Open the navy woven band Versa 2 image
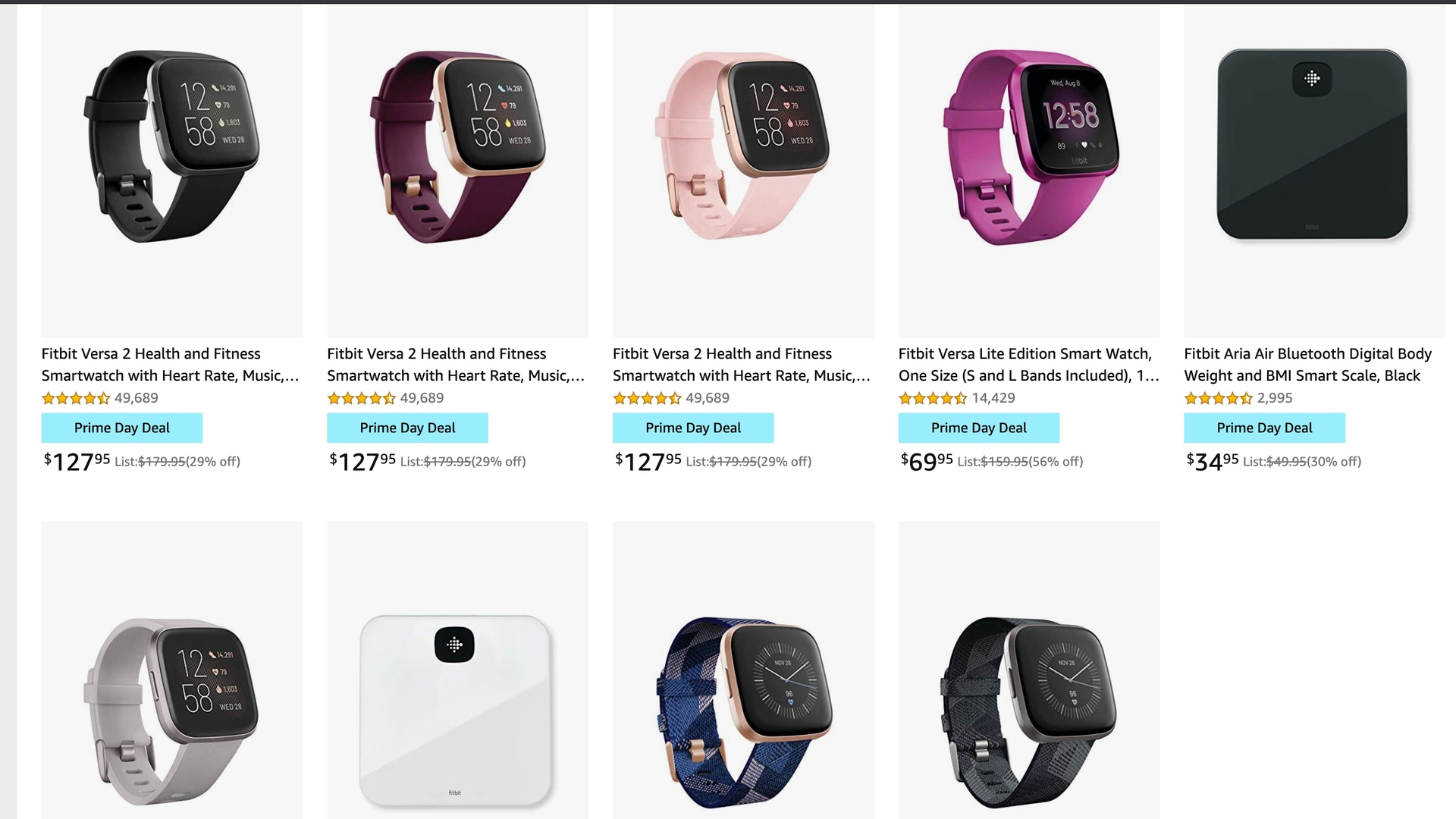Screen dimensions: 1456x819 tap(743, 670)
